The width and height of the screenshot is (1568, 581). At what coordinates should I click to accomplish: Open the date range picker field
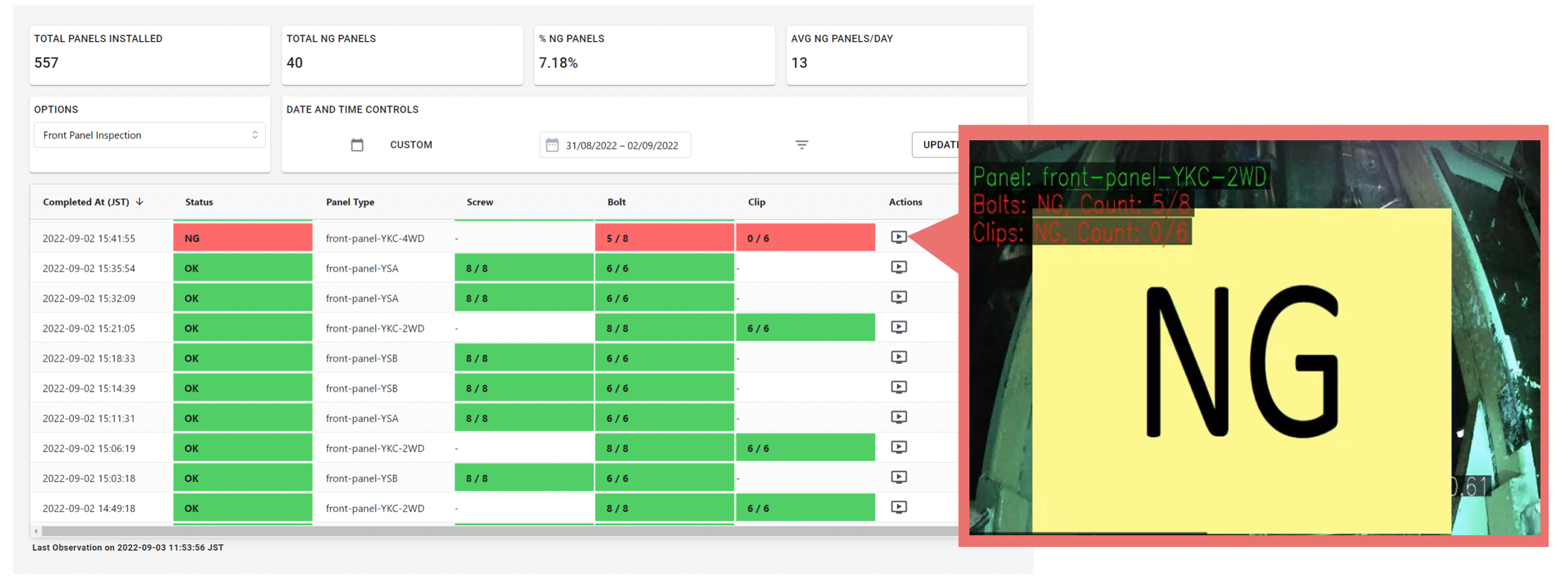tap(616, 146)
